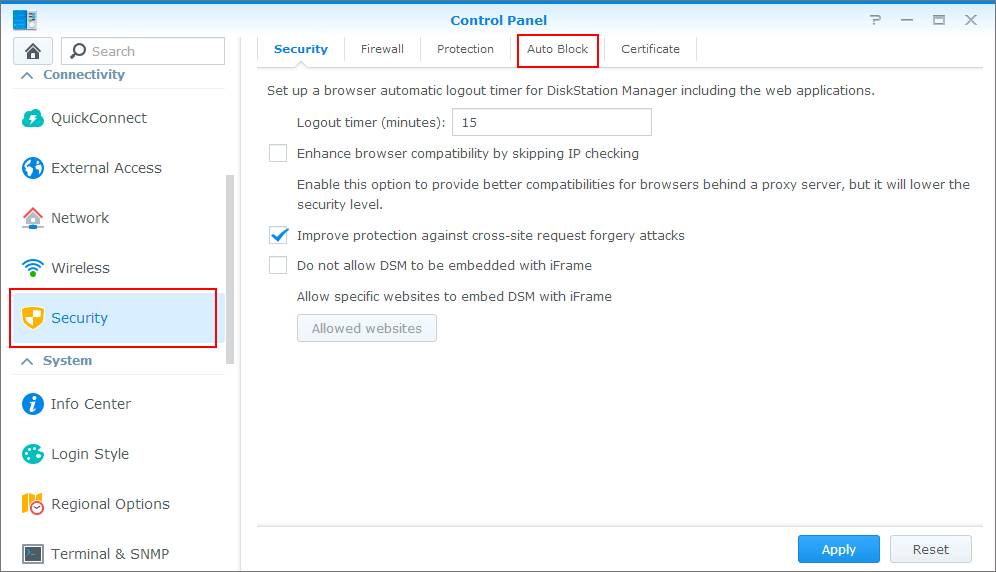Switch to the Firewall tab
The height and width of the screenshot is (572, 996).
(382, 49)
